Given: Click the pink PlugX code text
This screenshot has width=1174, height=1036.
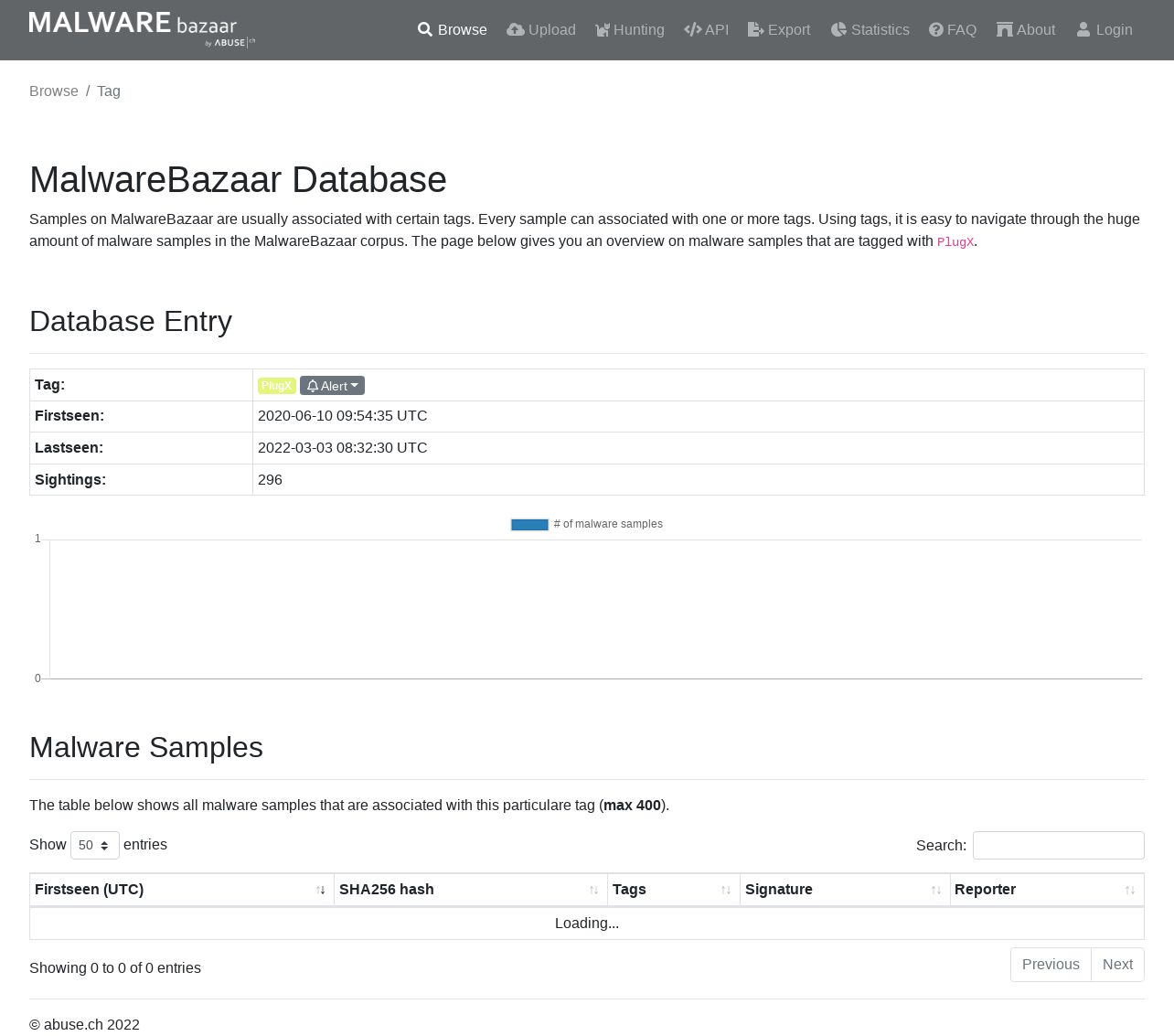Looking at the screenshot, I should pyautogui.click(x=955, y=242).
